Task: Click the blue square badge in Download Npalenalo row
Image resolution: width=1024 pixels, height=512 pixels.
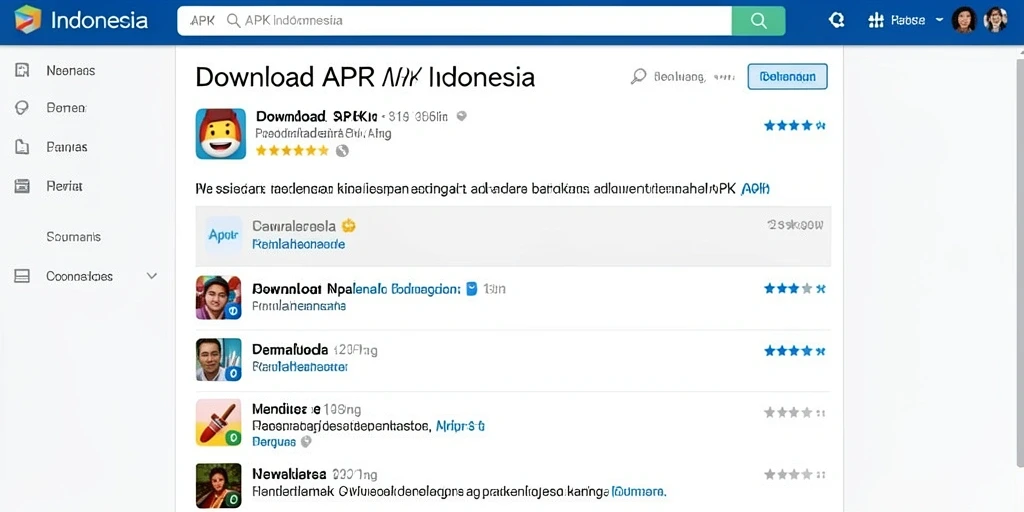Action: [472, 288]
